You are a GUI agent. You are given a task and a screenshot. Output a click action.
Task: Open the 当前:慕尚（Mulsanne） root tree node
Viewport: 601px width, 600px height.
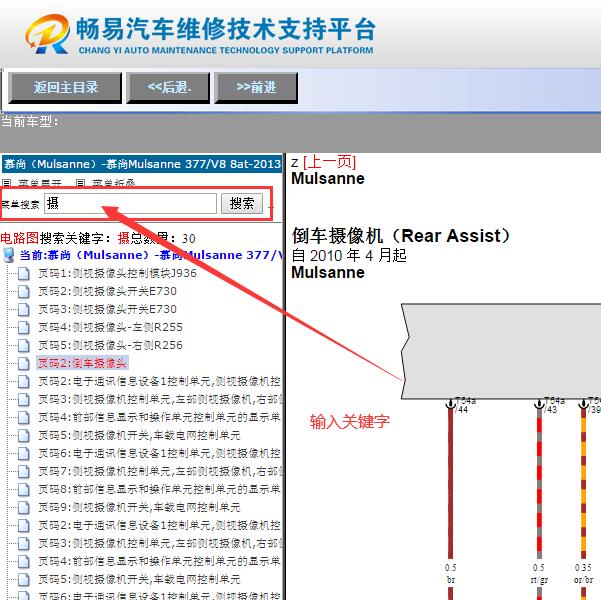point(151,255)
